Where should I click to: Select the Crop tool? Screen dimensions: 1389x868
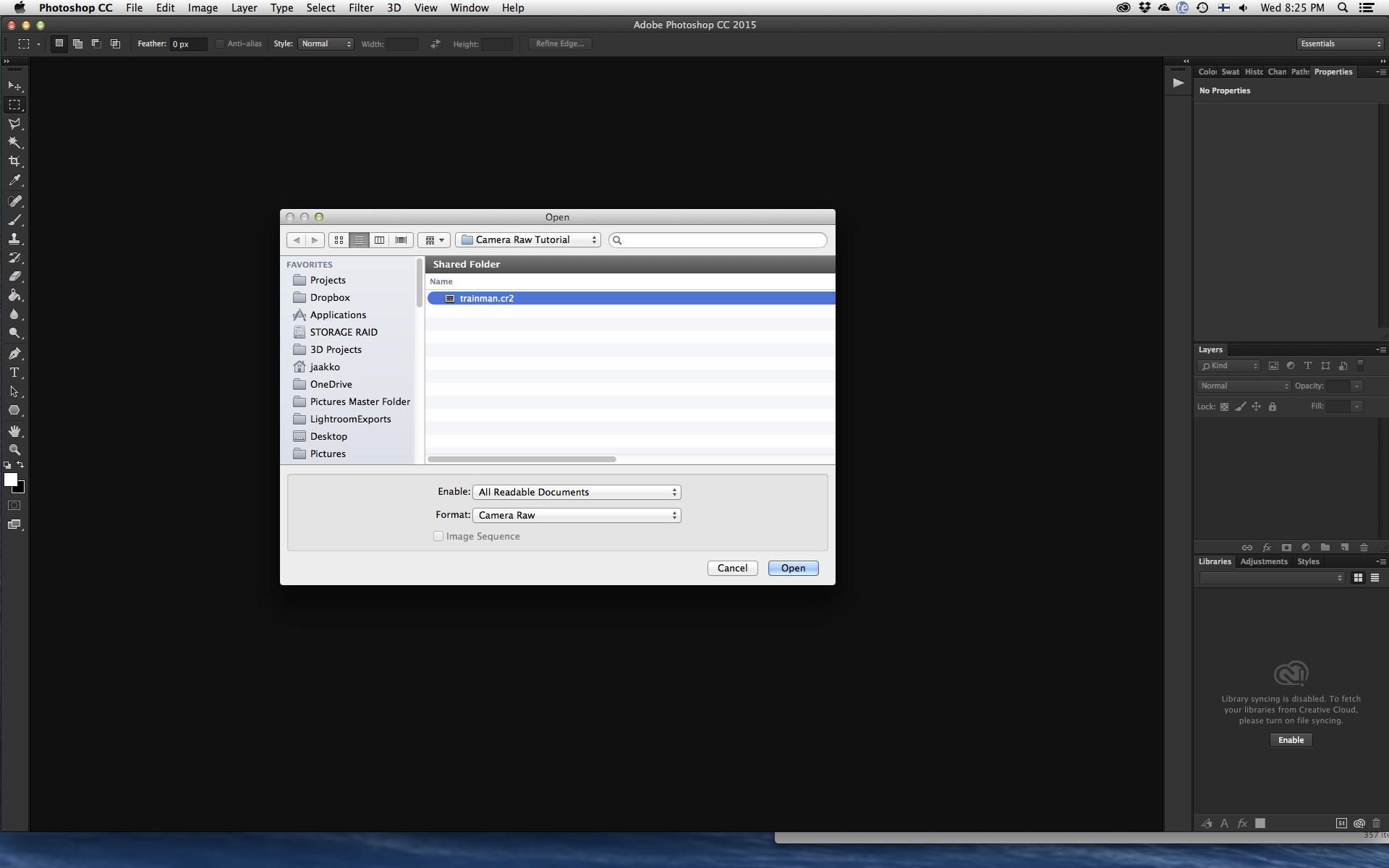14,161
